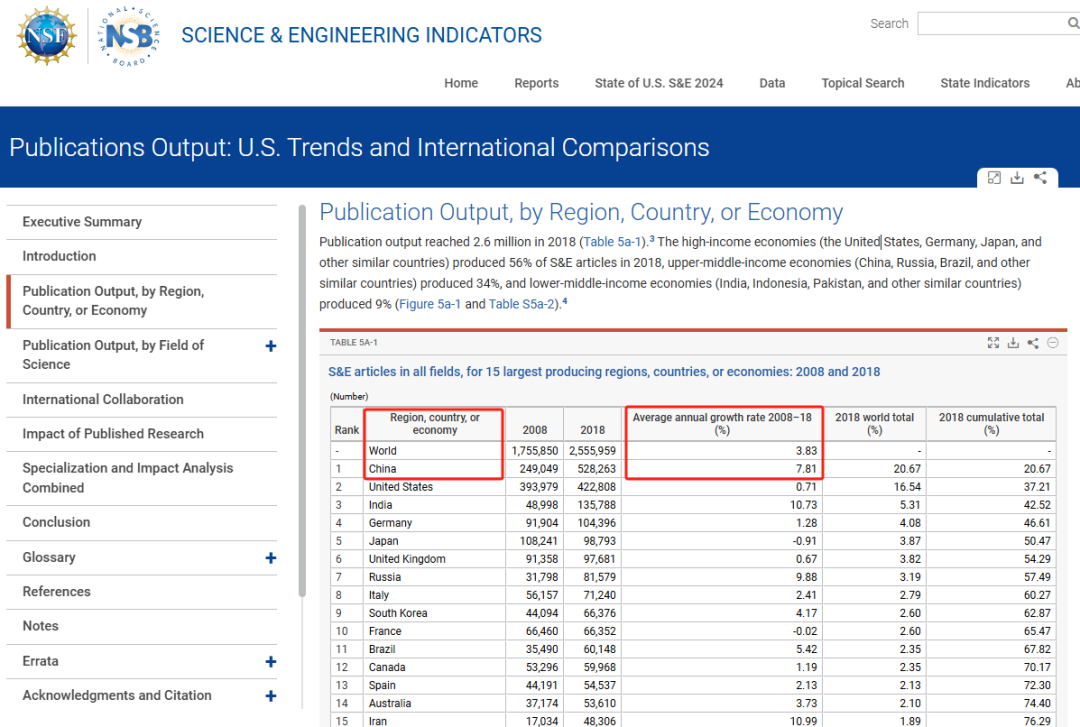Open the State Indicators menu item

(x=984, y=83)
